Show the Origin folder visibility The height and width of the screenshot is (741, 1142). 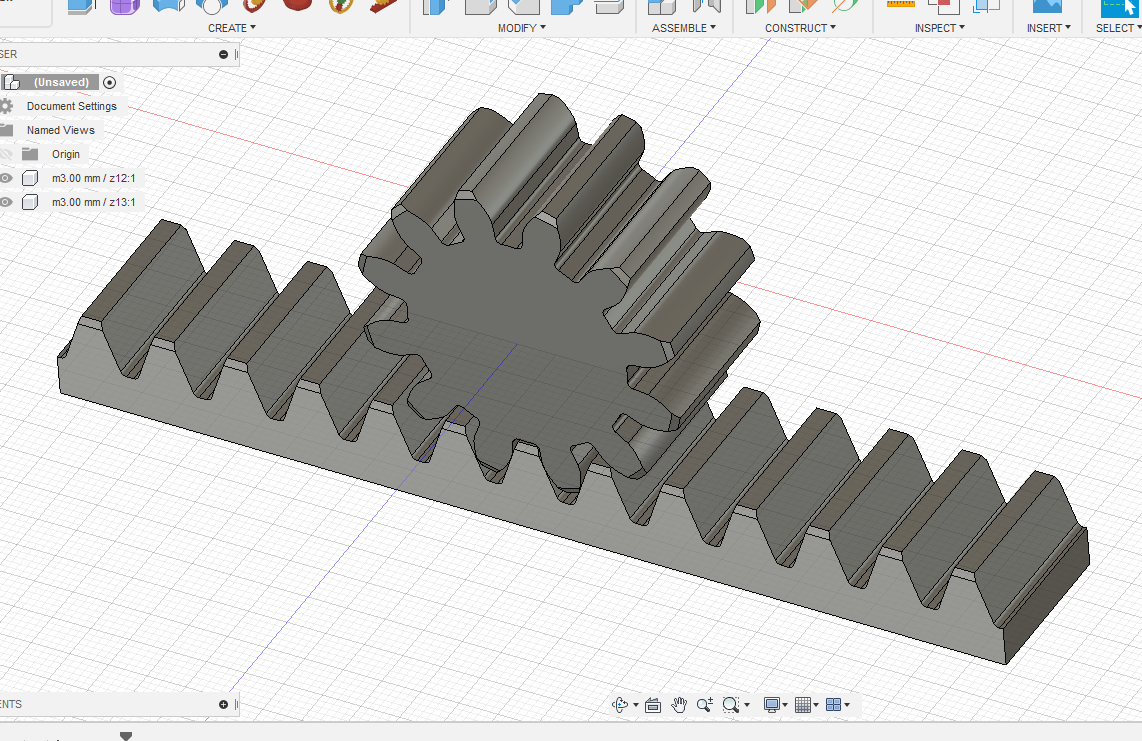6,154
